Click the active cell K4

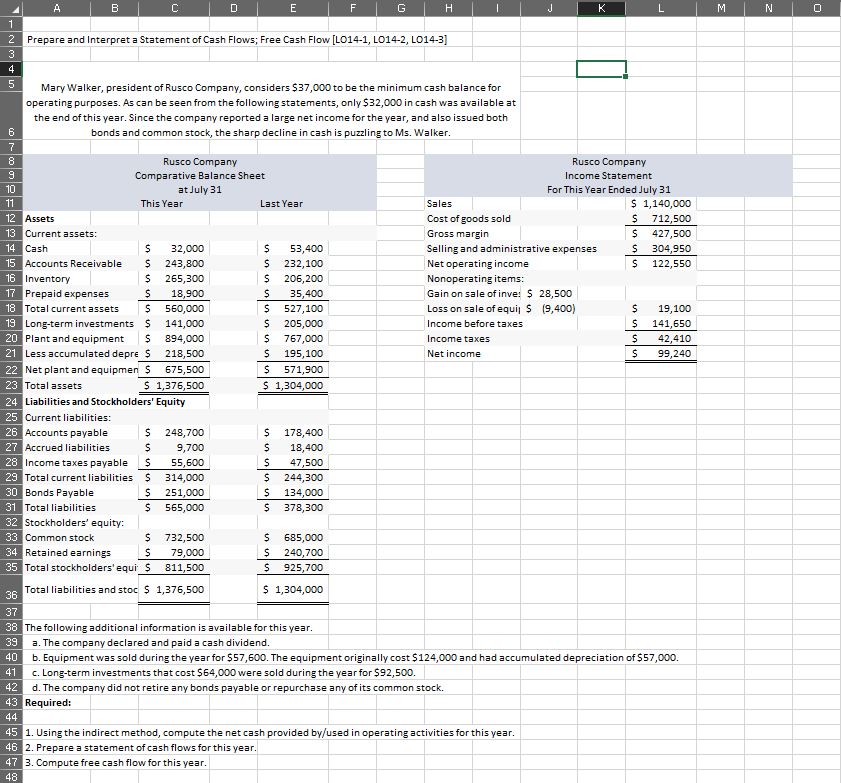coord(601,69)
